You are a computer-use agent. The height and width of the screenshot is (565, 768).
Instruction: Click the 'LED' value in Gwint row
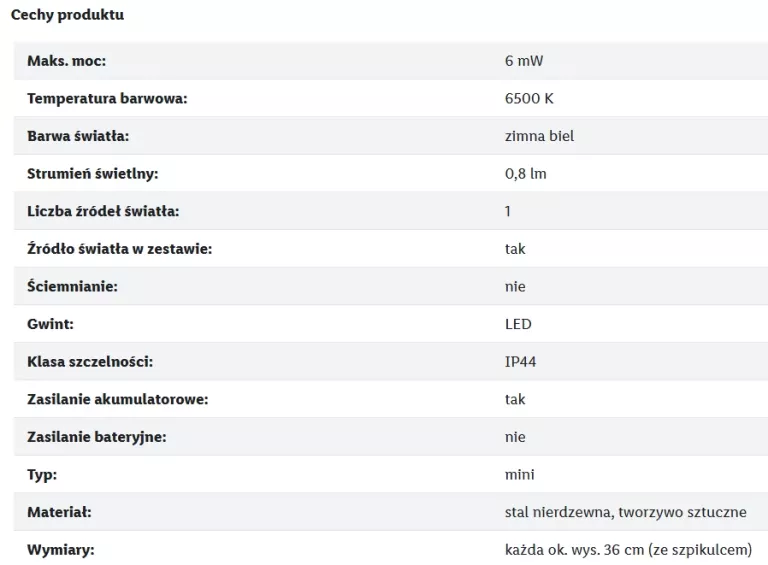tap(518, 324)
